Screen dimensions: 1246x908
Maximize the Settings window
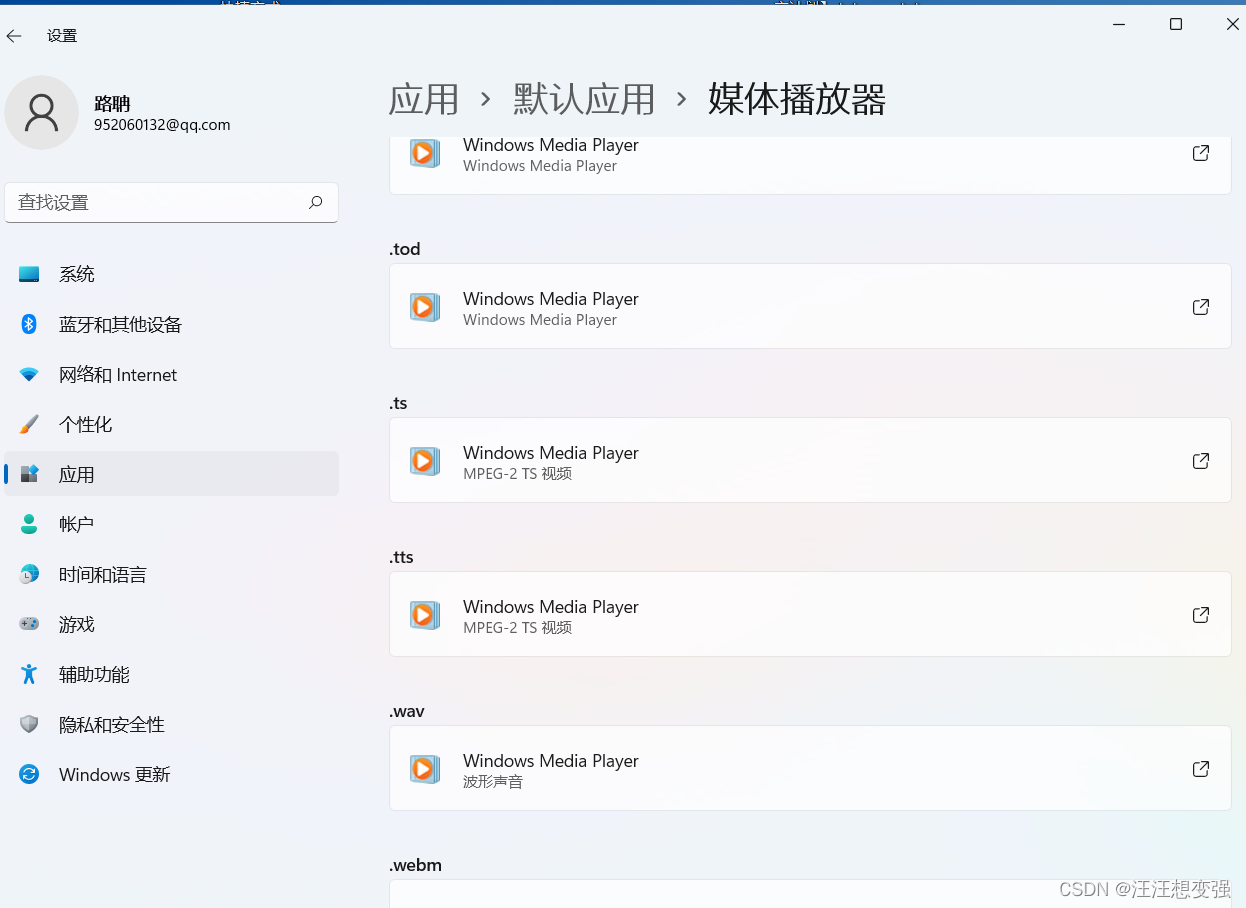click(x=1176, y=24)
